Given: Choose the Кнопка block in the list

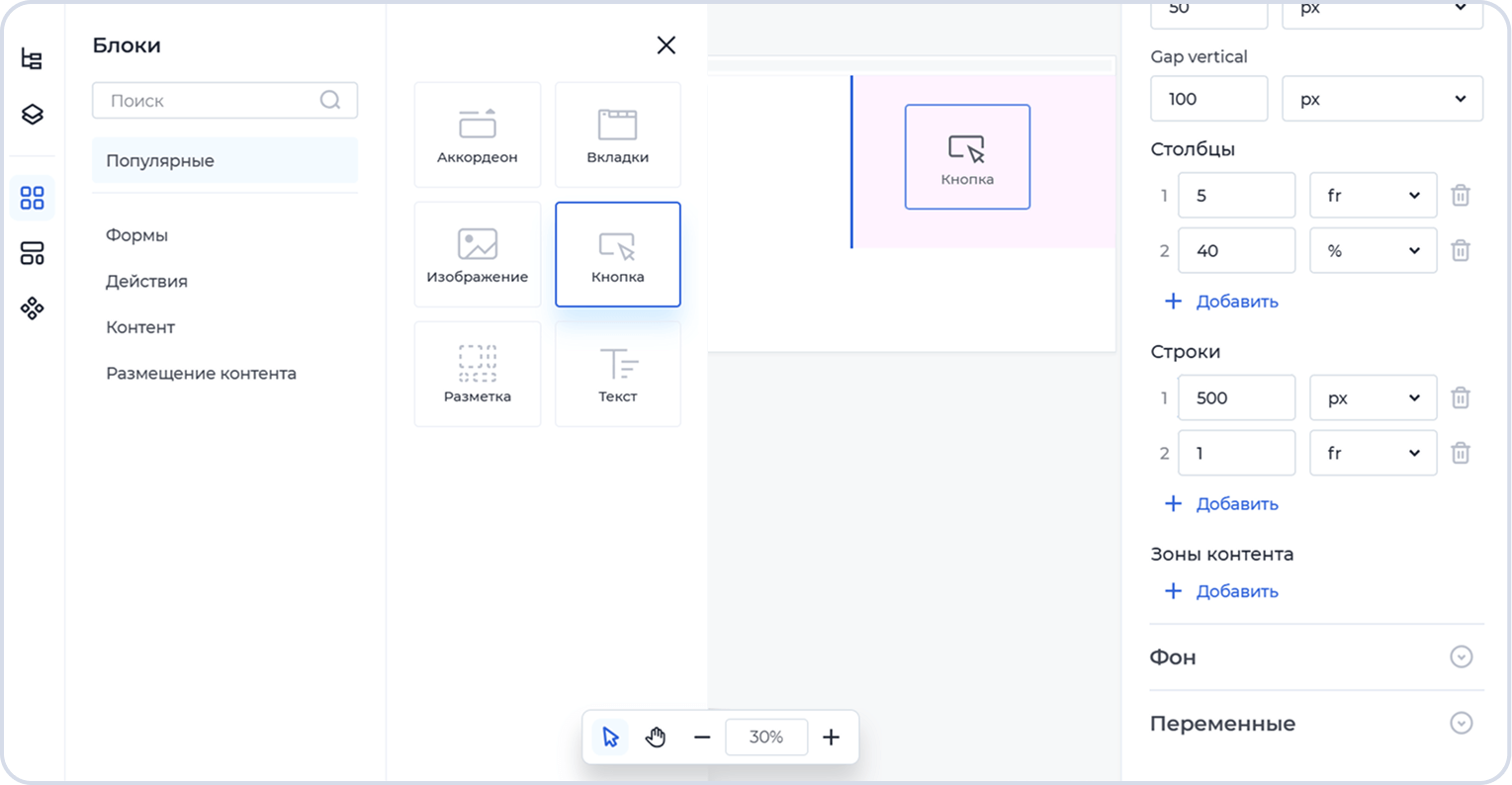Looking at the screenshot, I should (618, 254).
